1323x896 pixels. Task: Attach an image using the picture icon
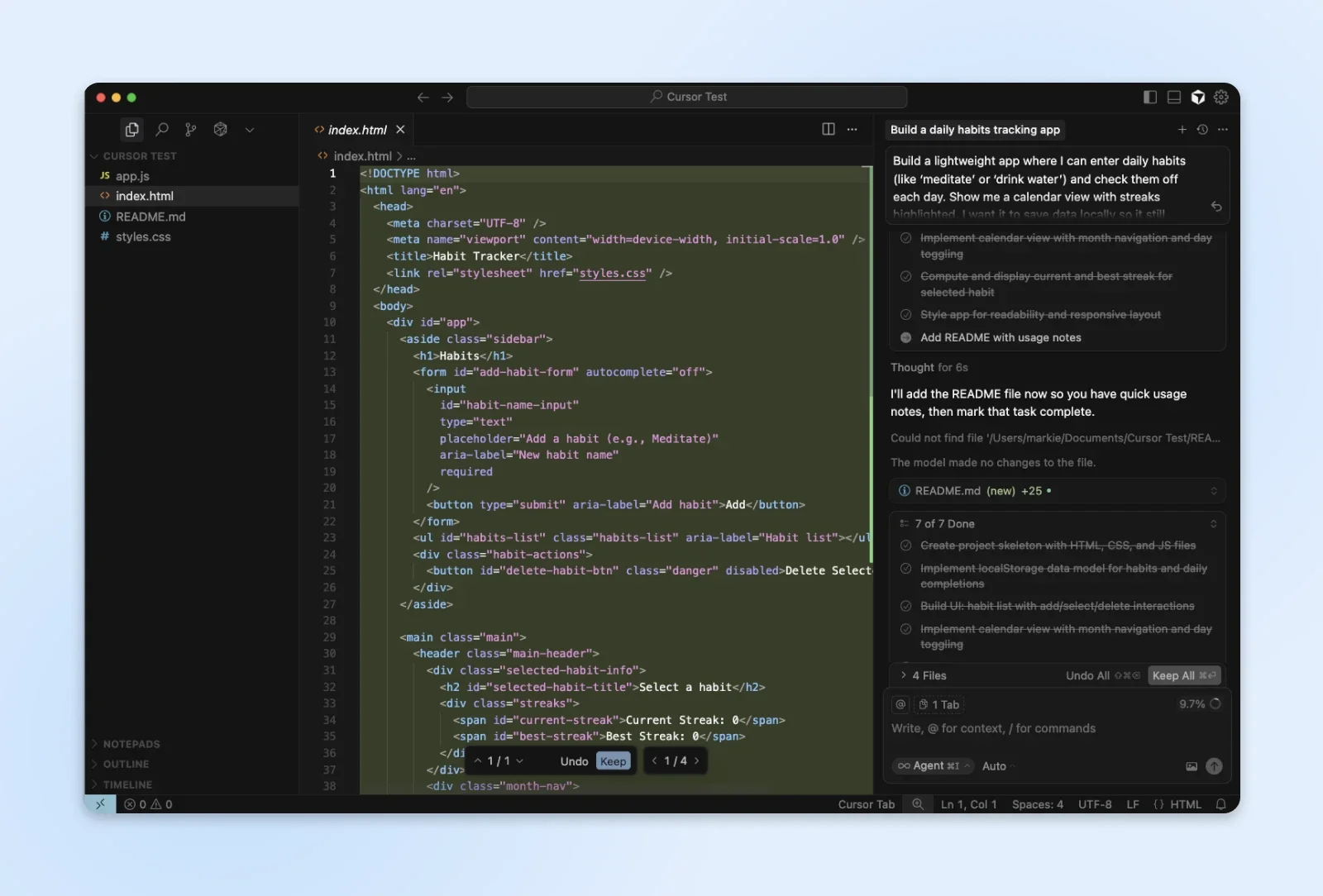[1192, 766]
